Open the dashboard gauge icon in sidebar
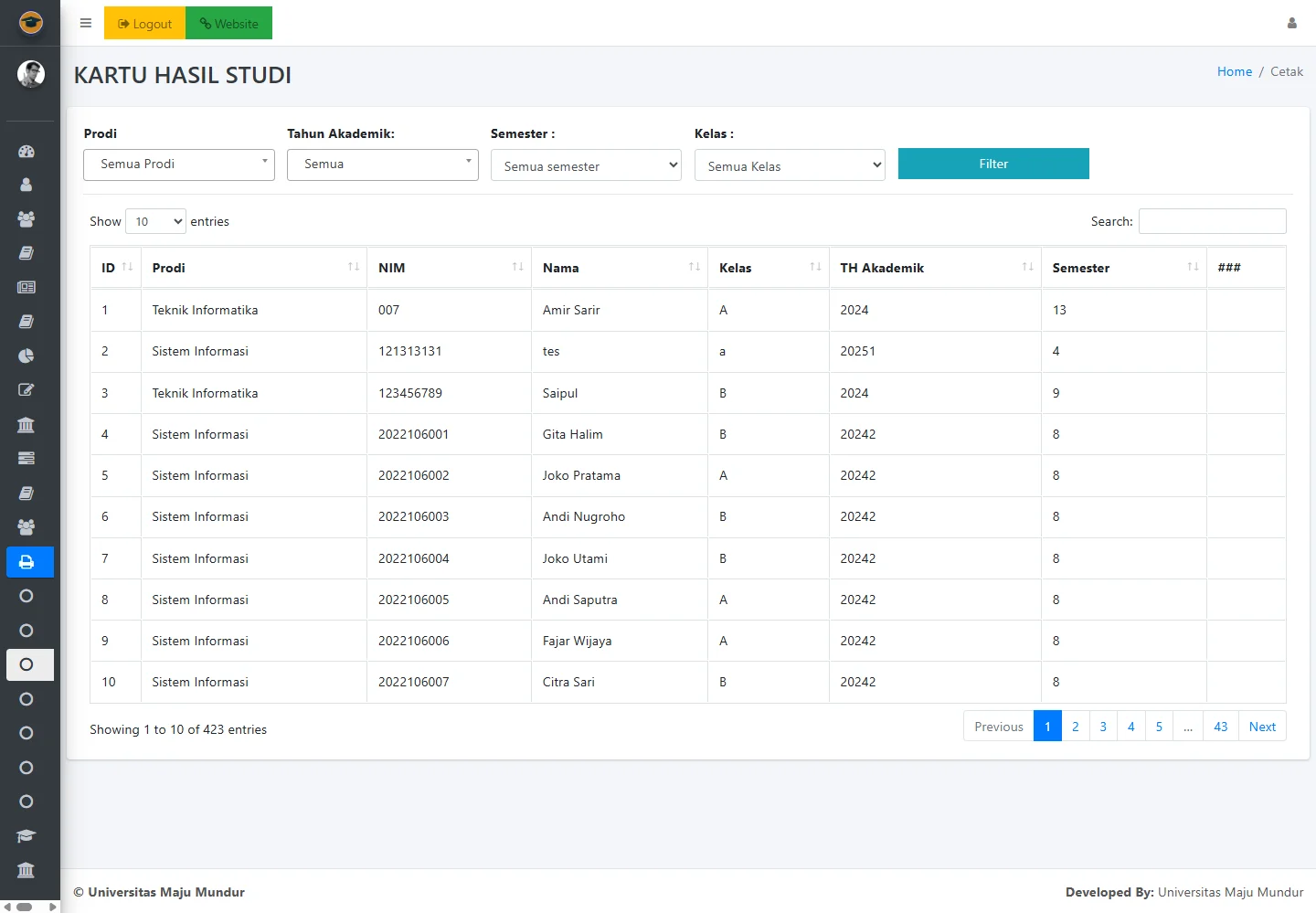The width and height of the screenshot is (1316, 913). click(x=27, y=152)
